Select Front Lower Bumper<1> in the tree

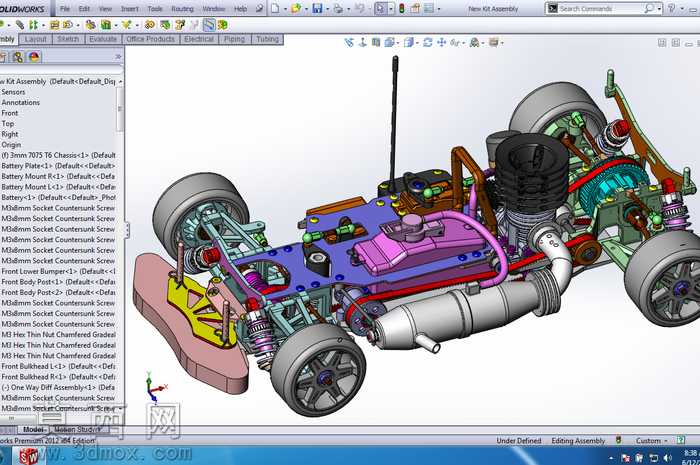click(58, 271)
